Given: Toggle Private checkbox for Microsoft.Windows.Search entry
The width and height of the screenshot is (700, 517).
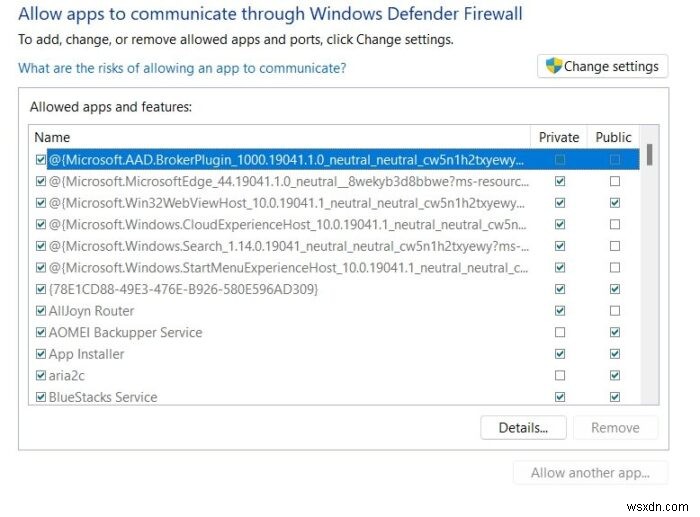Looking at the screenshot, I should point(559,246).
